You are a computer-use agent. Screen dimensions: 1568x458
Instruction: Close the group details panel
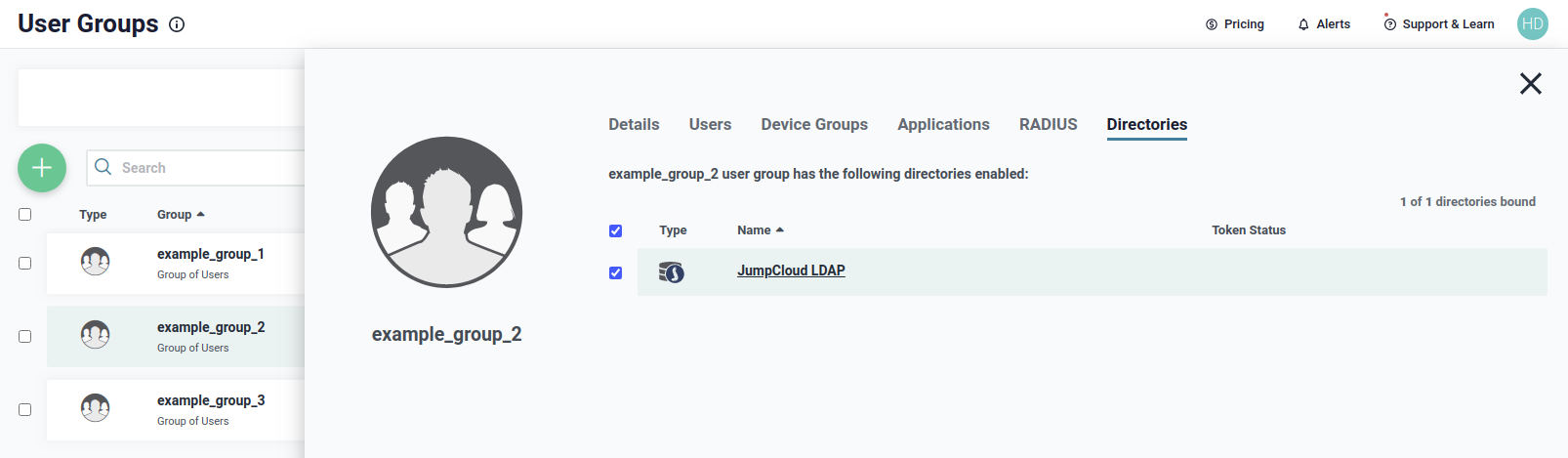[x=1530, y=84]
